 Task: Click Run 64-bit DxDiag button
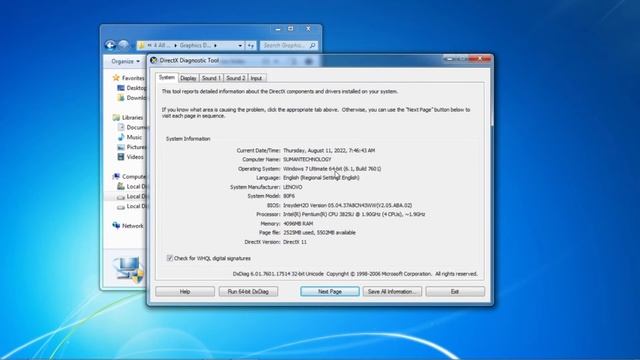(x=248, y=291)
